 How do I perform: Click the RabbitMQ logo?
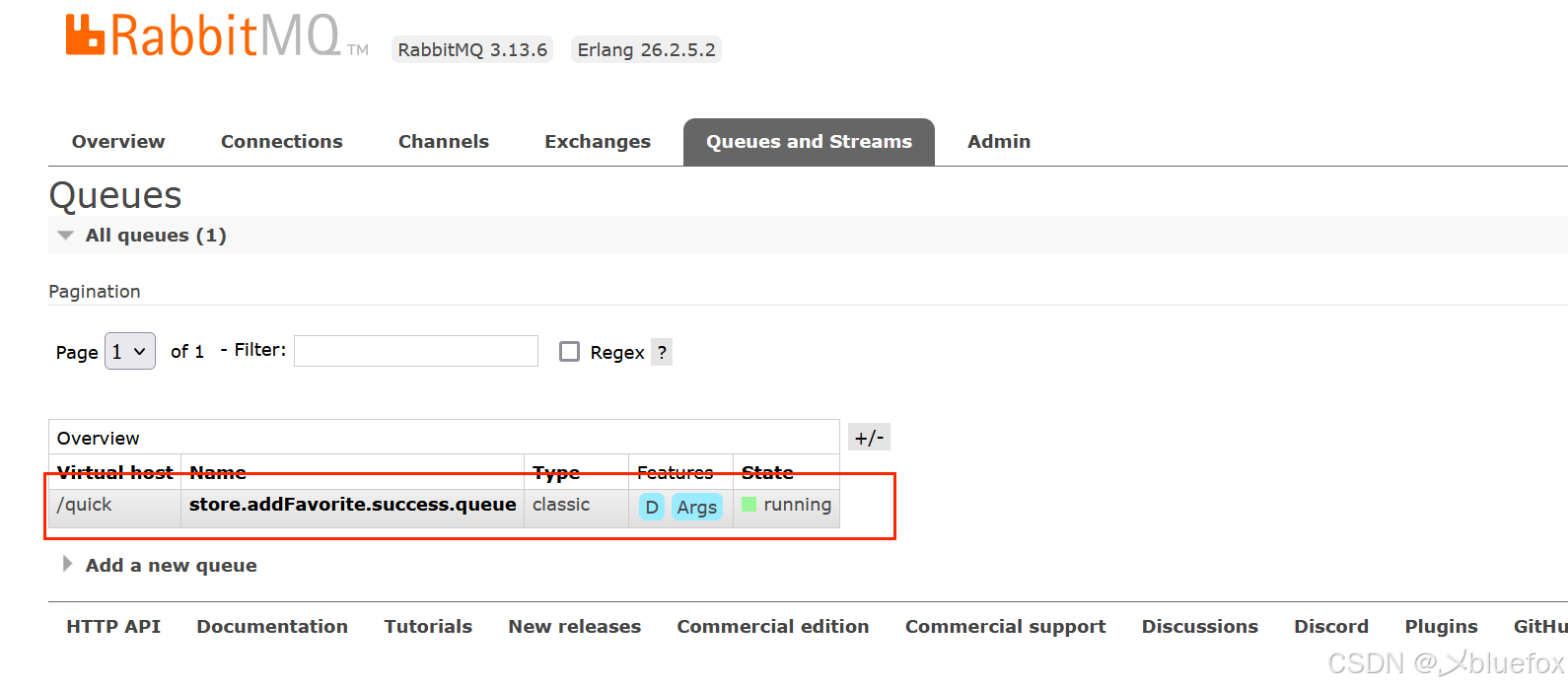[x=216, y=36]
